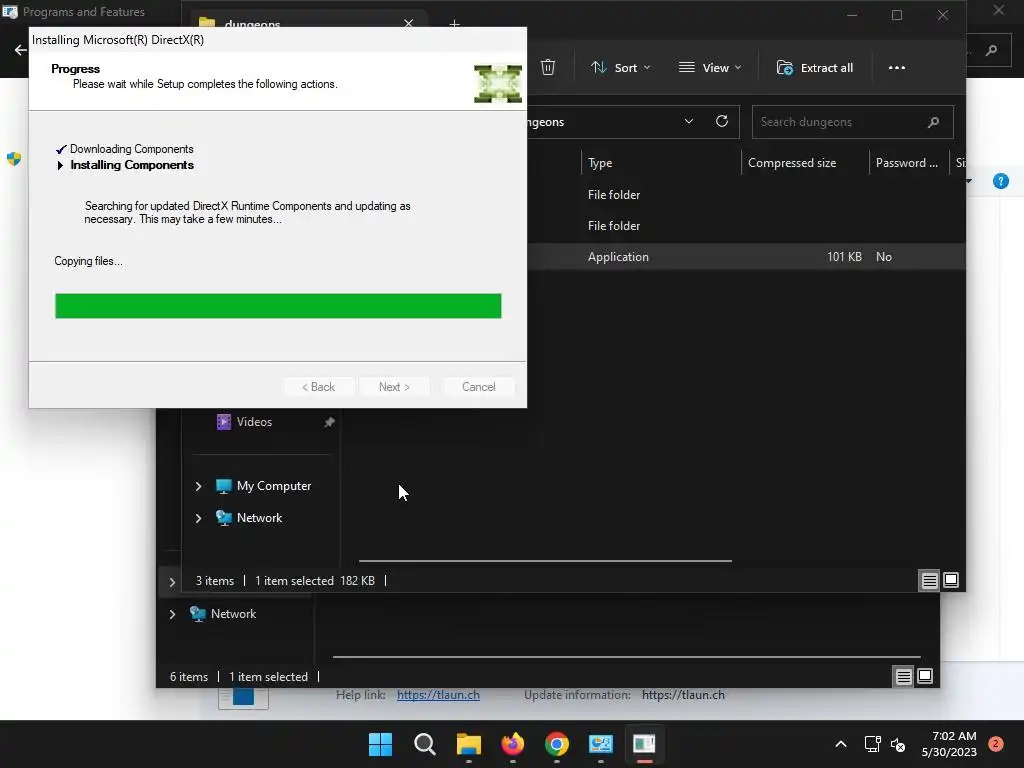This screenshot has width=1024, height=768.
Task: Click the green DirectX installation progress bar
Action: coord(278,306)
